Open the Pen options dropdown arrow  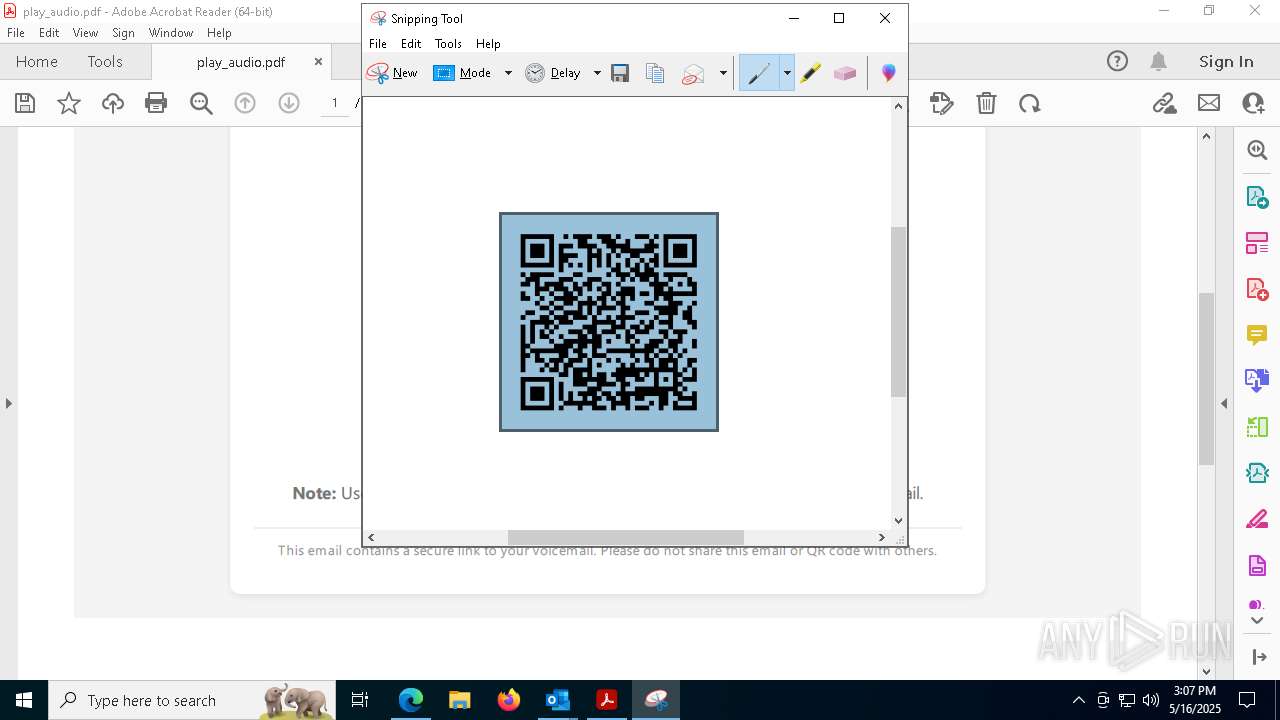point(787,73)
